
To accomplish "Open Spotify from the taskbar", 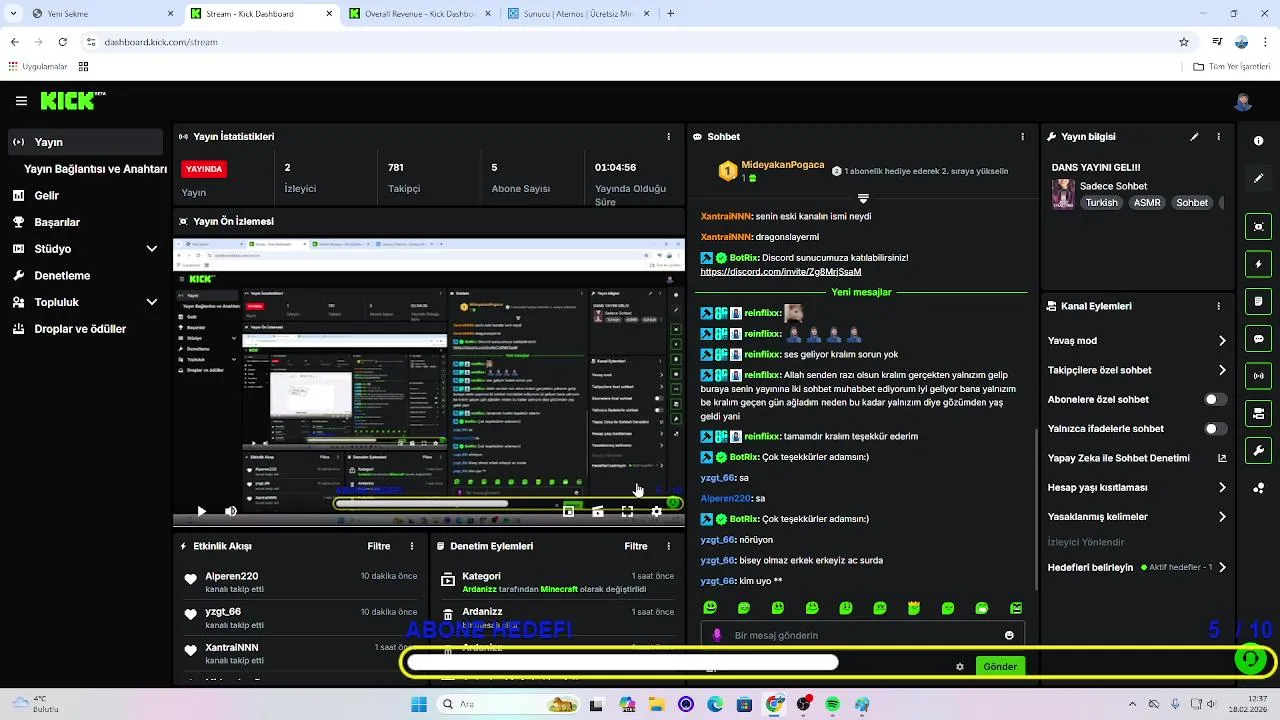I will coord(833,704).
